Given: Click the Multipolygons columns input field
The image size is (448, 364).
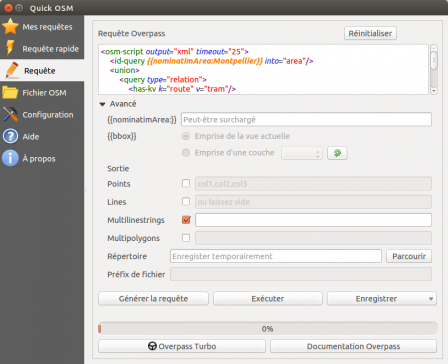Looking at the screenshot, I should point(313,238).
